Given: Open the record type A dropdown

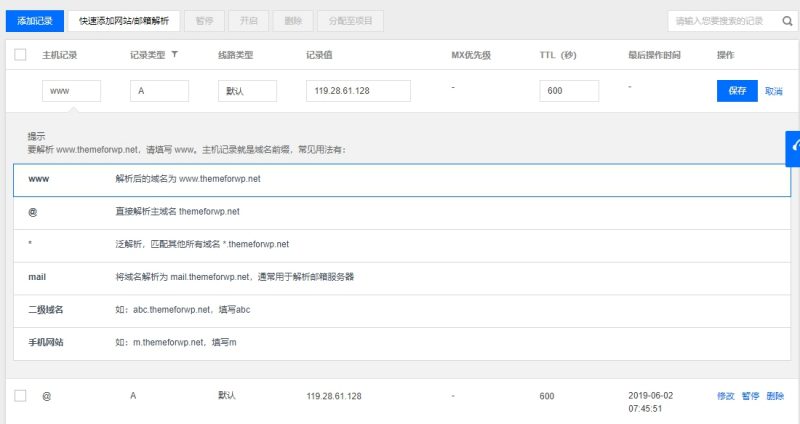Looking at the screenshot, I should coord(159,91).
